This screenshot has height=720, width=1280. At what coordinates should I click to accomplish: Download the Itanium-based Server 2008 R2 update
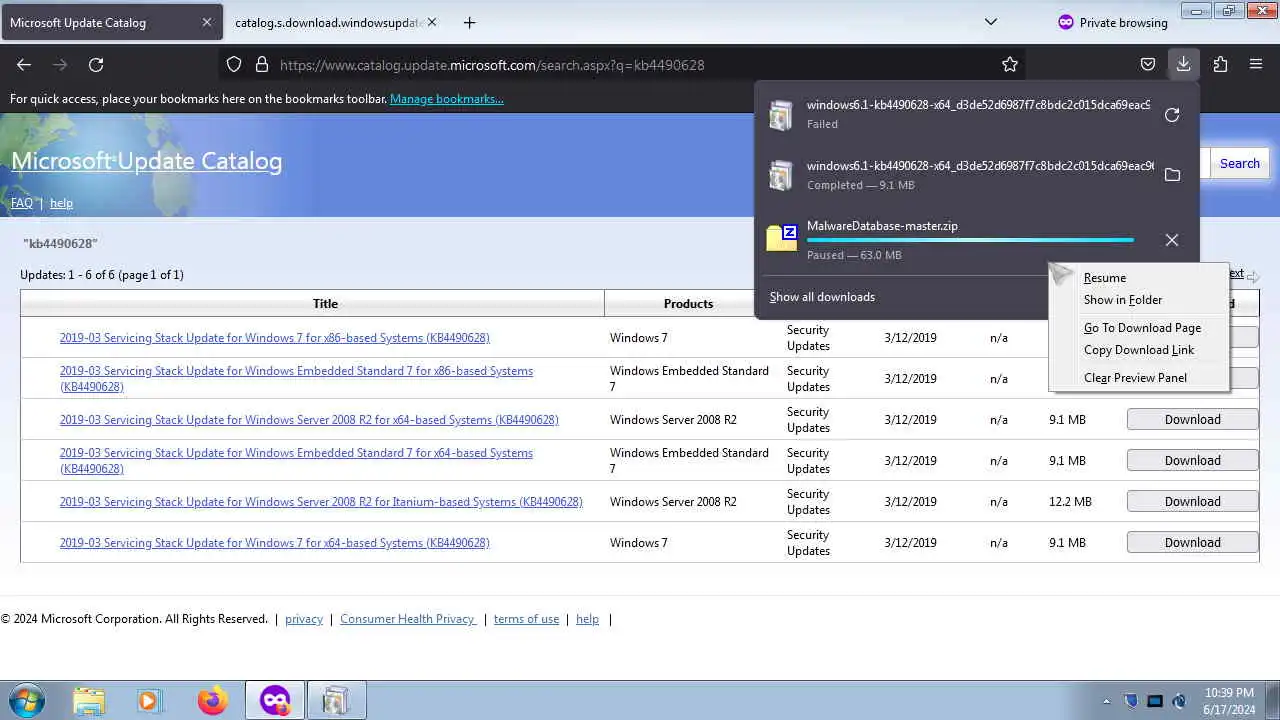pyautogui.click(x=1192, y=501)
